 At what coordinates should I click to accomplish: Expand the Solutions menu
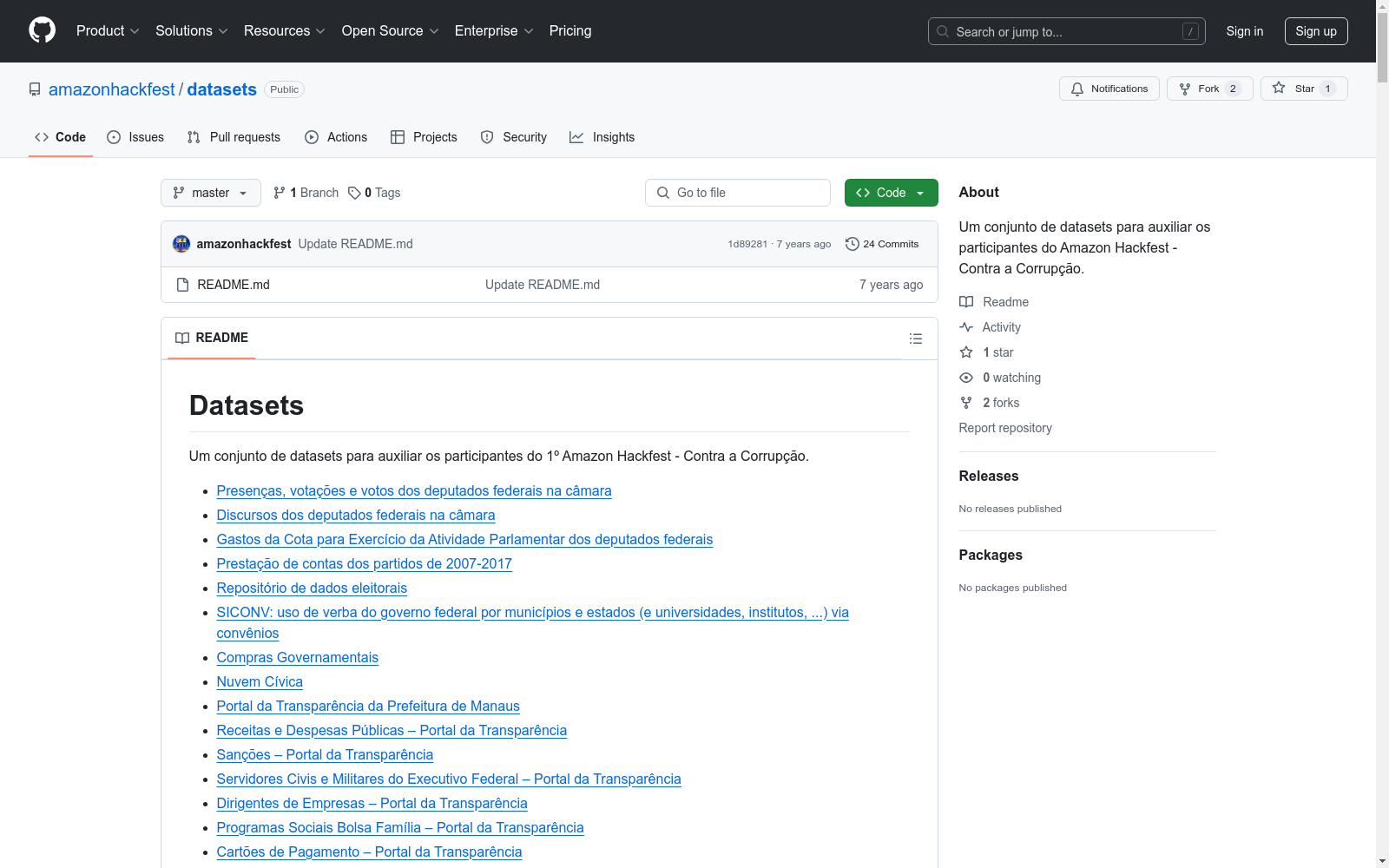(192, 31)
